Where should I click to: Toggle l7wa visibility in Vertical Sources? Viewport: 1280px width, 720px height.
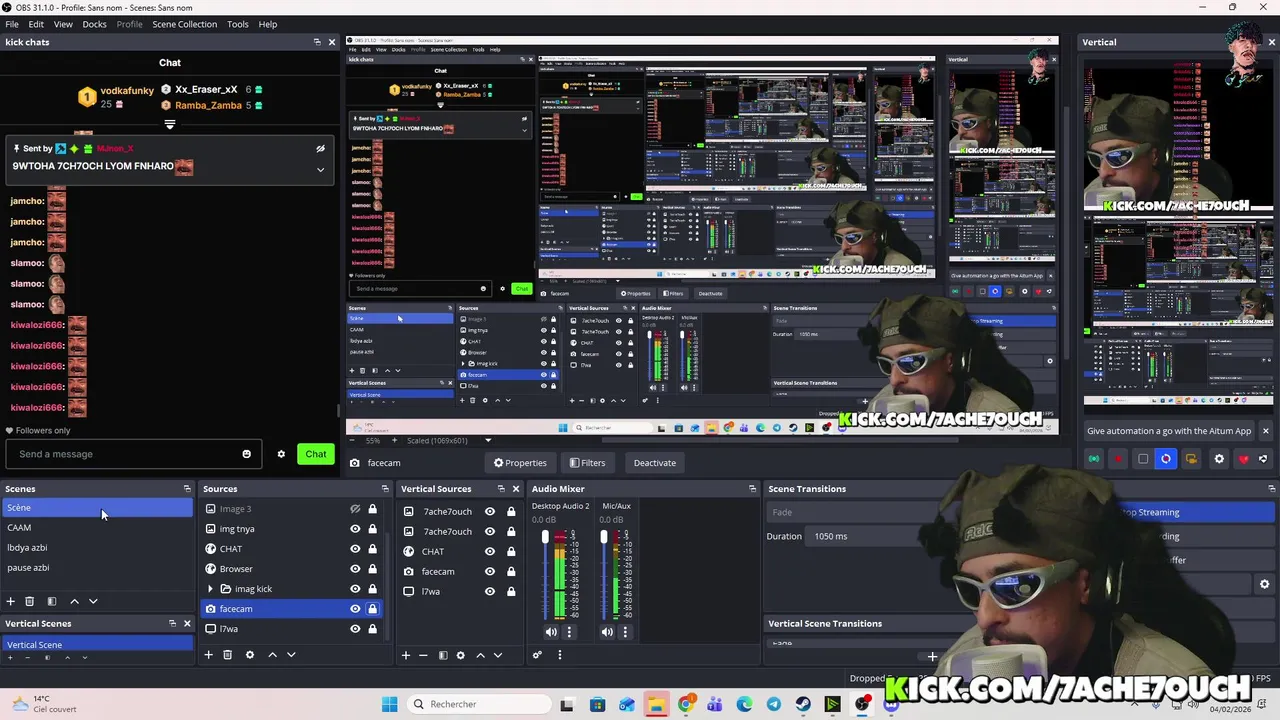490,591
